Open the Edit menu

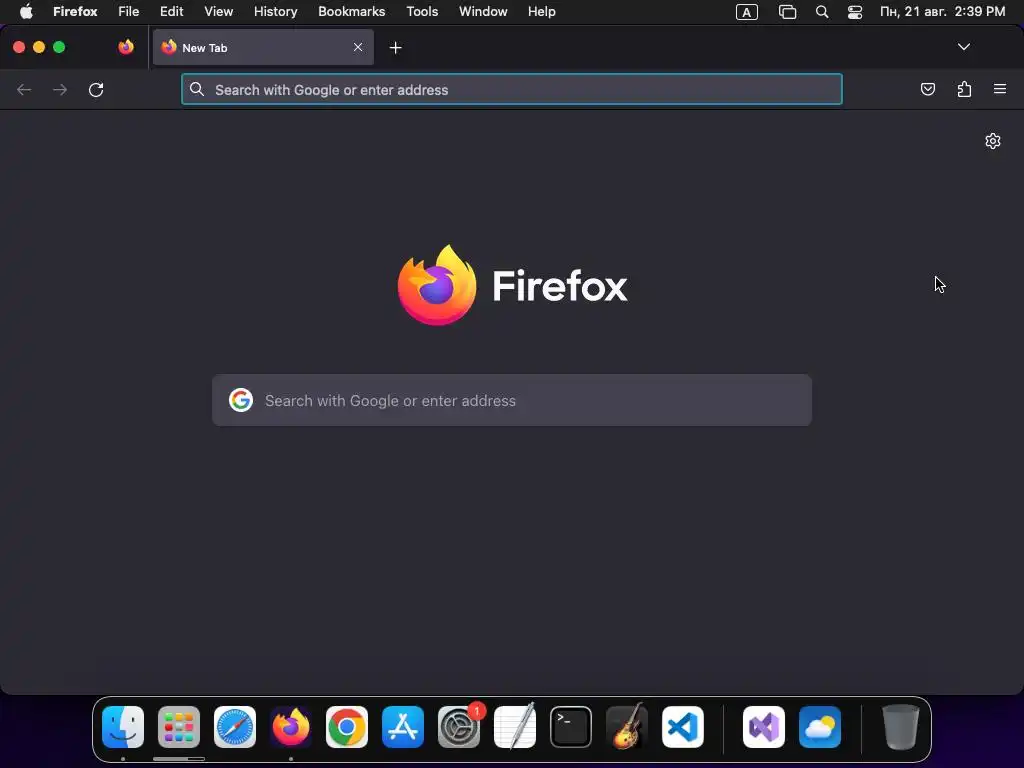(x=171, y=12)
